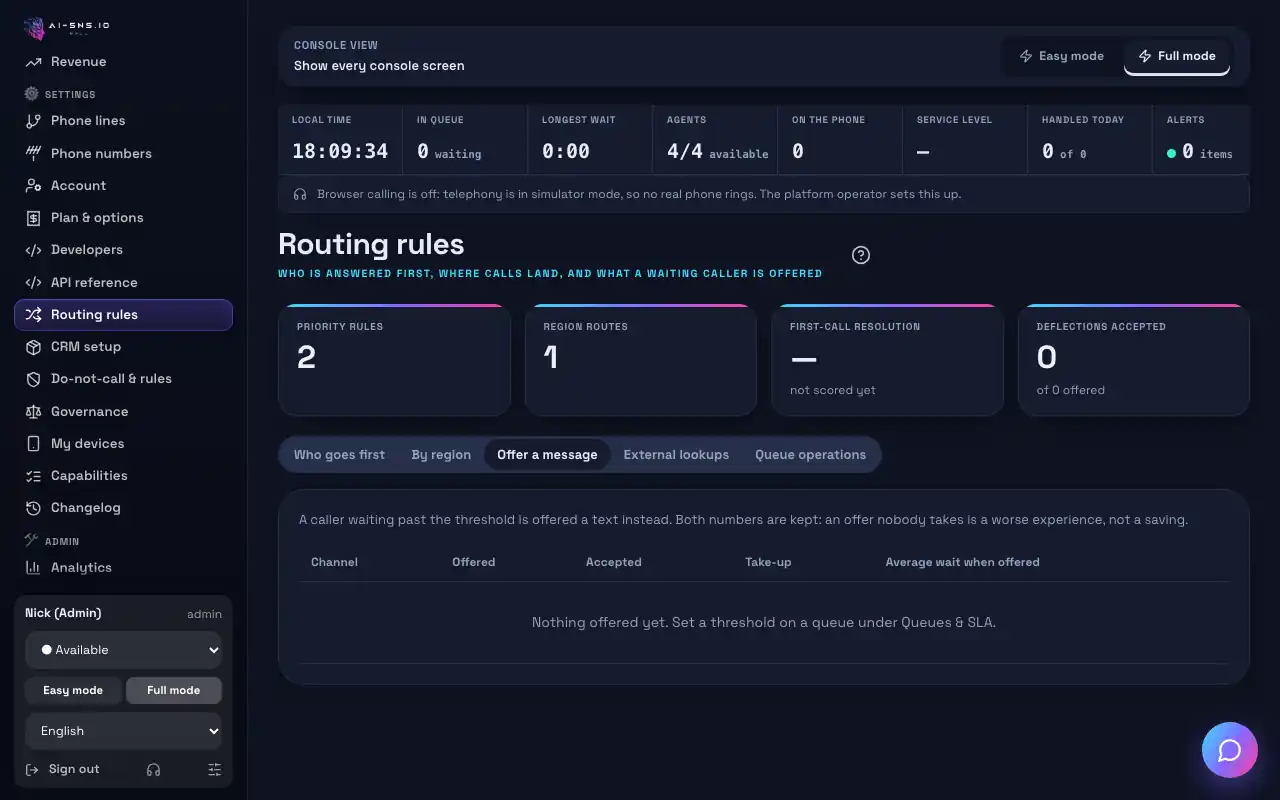Click the Account person icon
The height and width of the screenshot is (800, 1280).
(34, 186)
